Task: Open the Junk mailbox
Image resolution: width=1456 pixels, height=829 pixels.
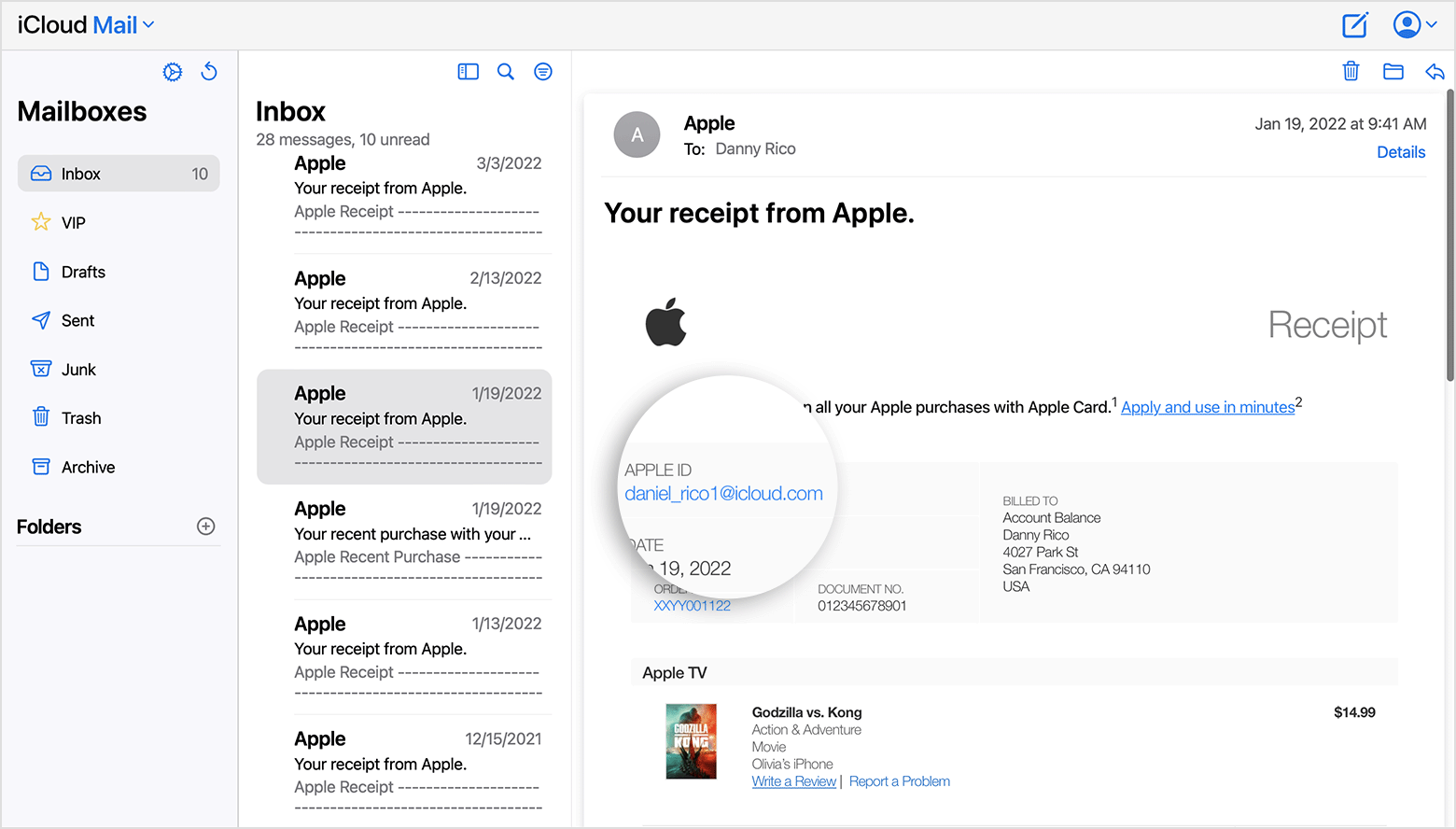Action: pos(78,370)
